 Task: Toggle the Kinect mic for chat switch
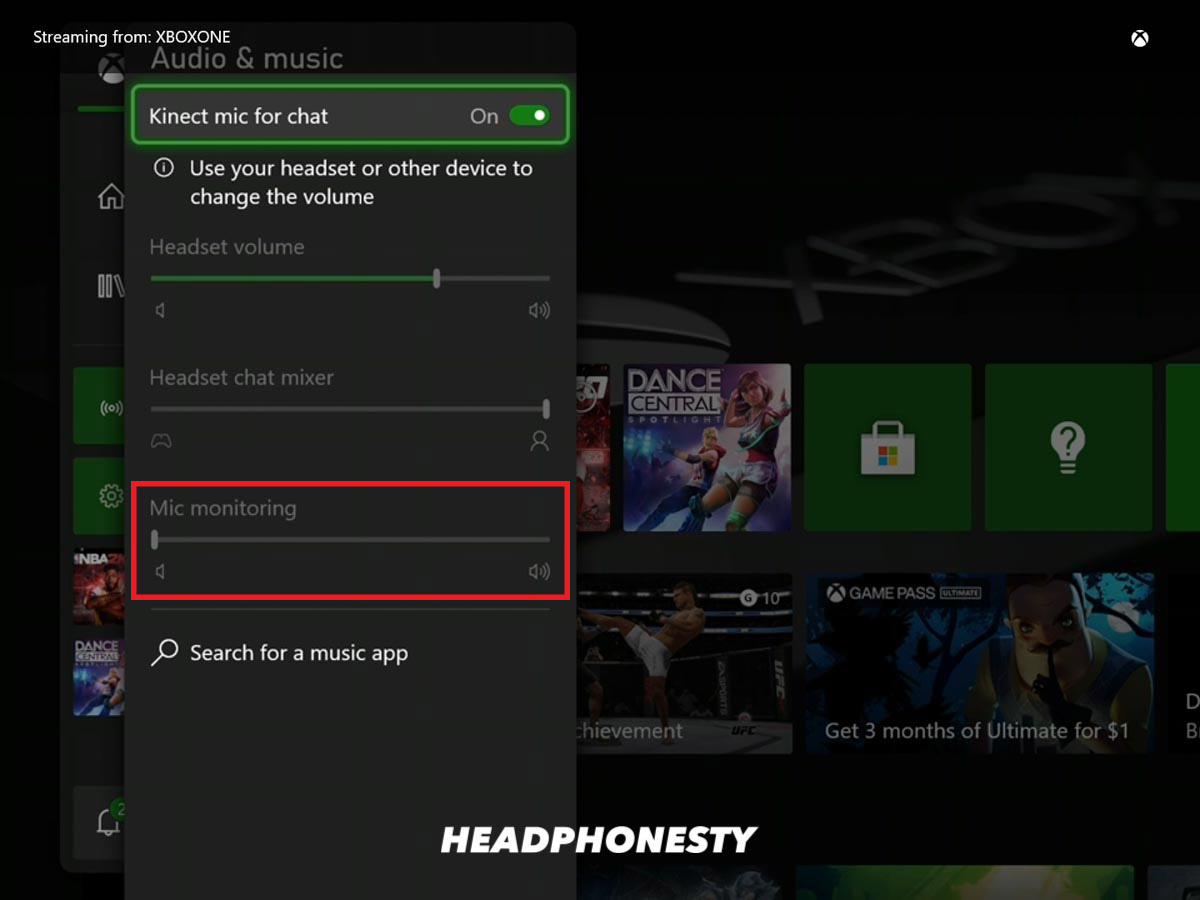(x=530, y=116)
